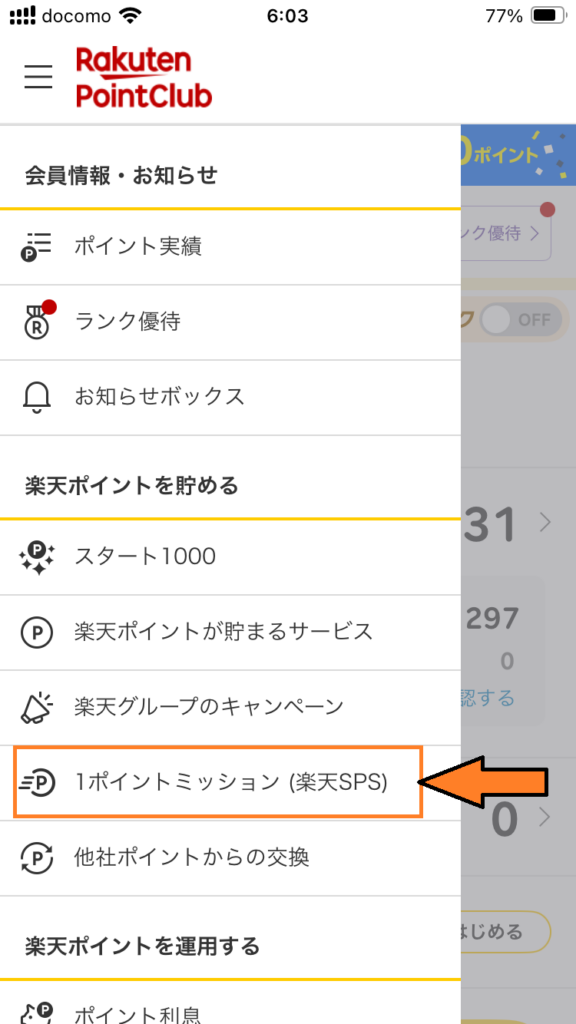This screenshot has height=1024, width=576.
Task: Tap the battery indicator in status bar
Action: pos(547,16)
